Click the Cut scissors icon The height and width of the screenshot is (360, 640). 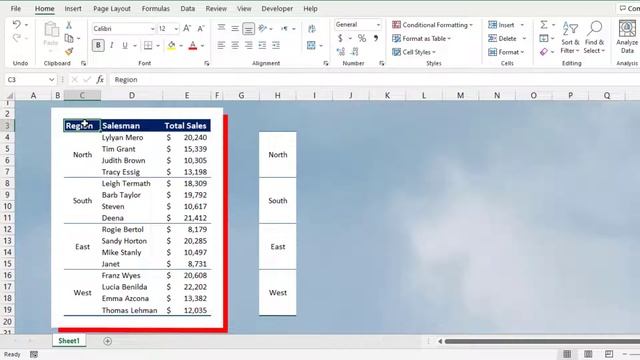69,25
